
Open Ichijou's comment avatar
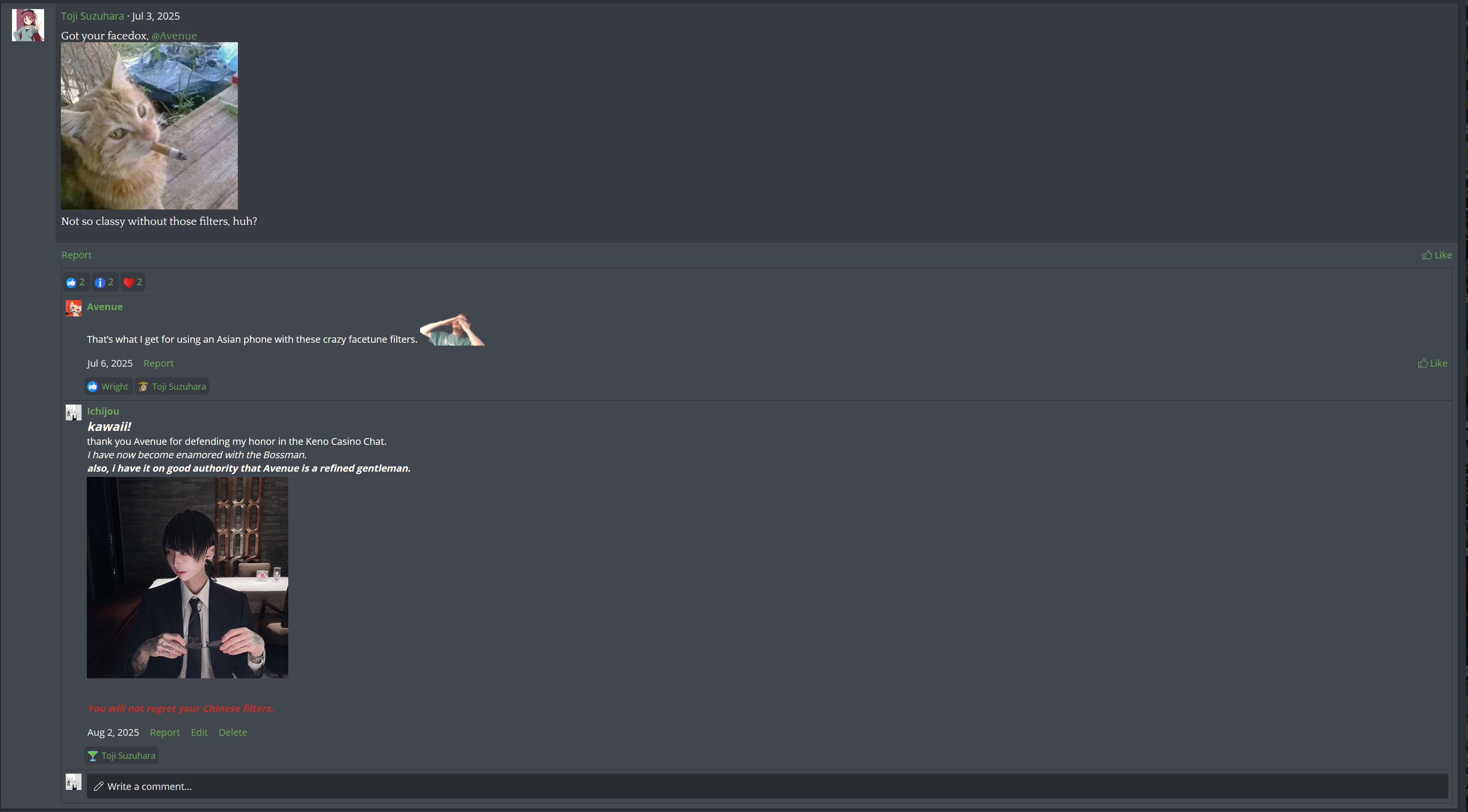pos(73,412)
